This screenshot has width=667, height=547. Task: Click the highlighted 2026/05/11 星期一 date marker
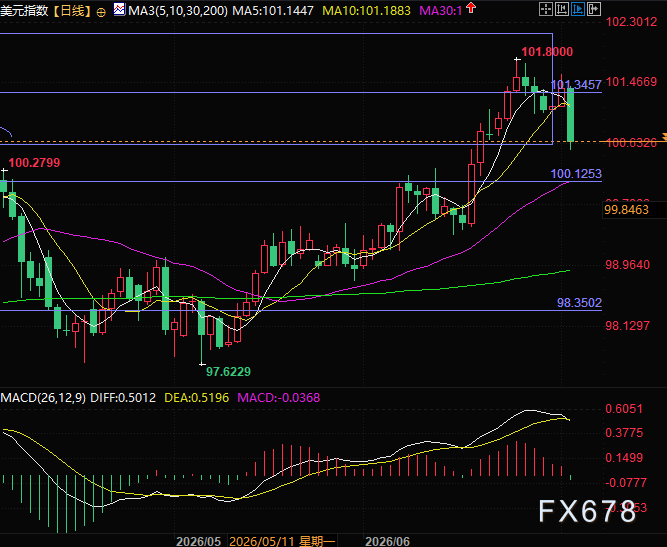282,541
